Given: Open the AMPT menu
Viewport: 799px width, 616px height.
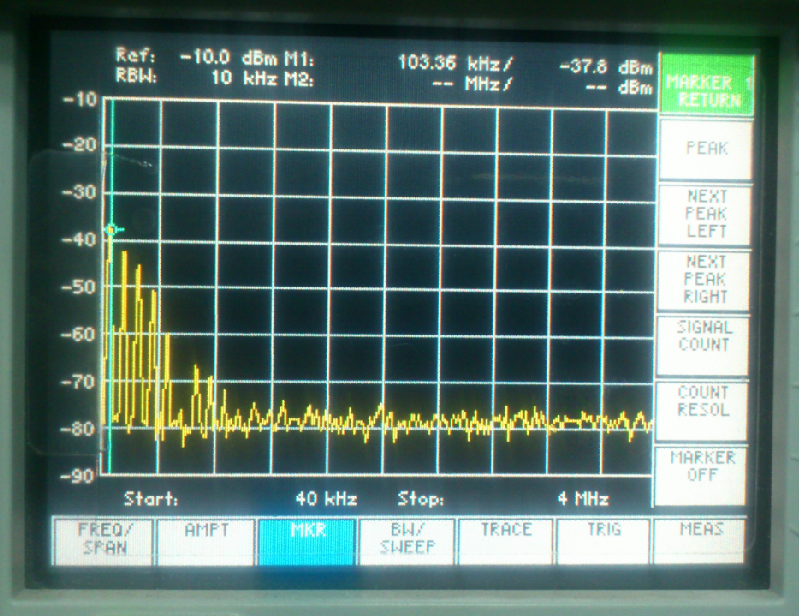Looking at the screenshot, I should [x=206, y=540].
